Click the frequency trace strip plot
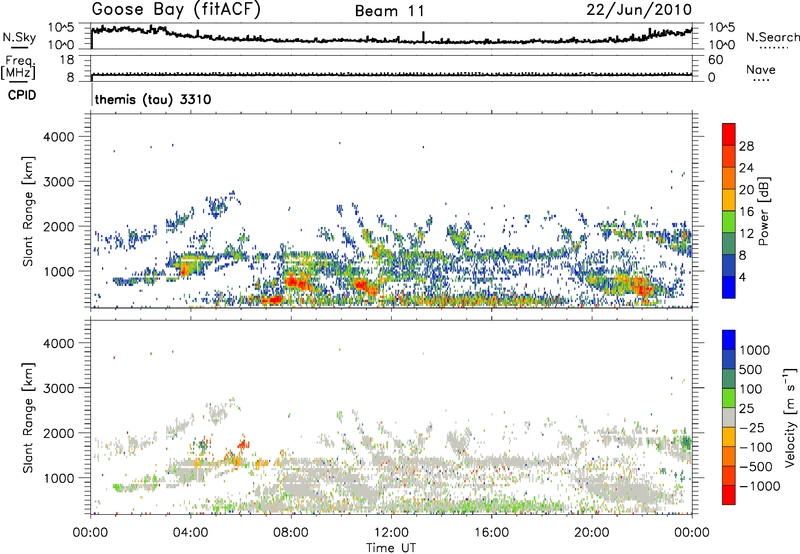This screenshot has height=554, width=800. pyautogui.click(x=391, y=68)
